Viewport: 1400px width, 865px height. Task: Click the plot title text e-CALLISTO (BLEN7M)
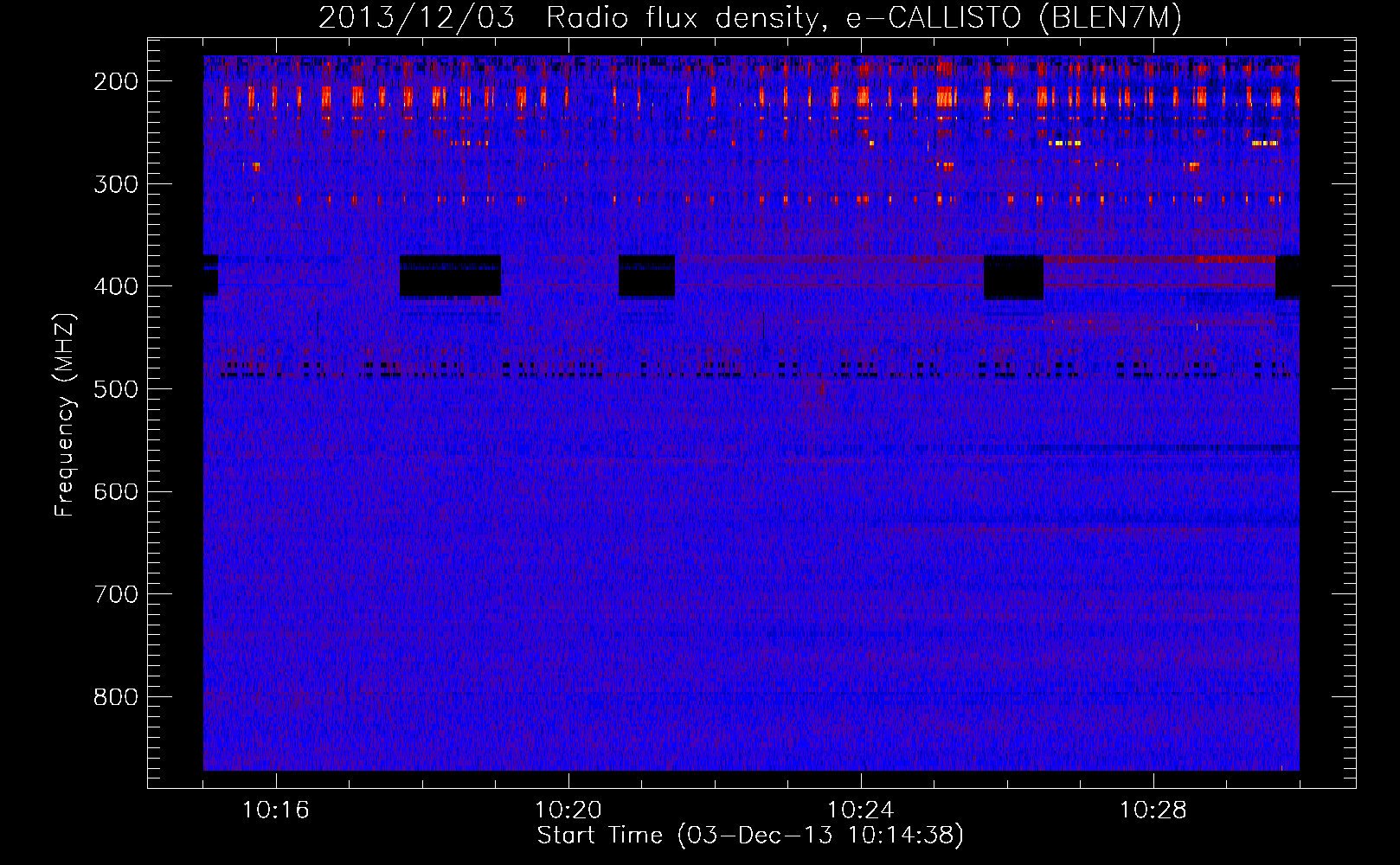(1014, 18)
